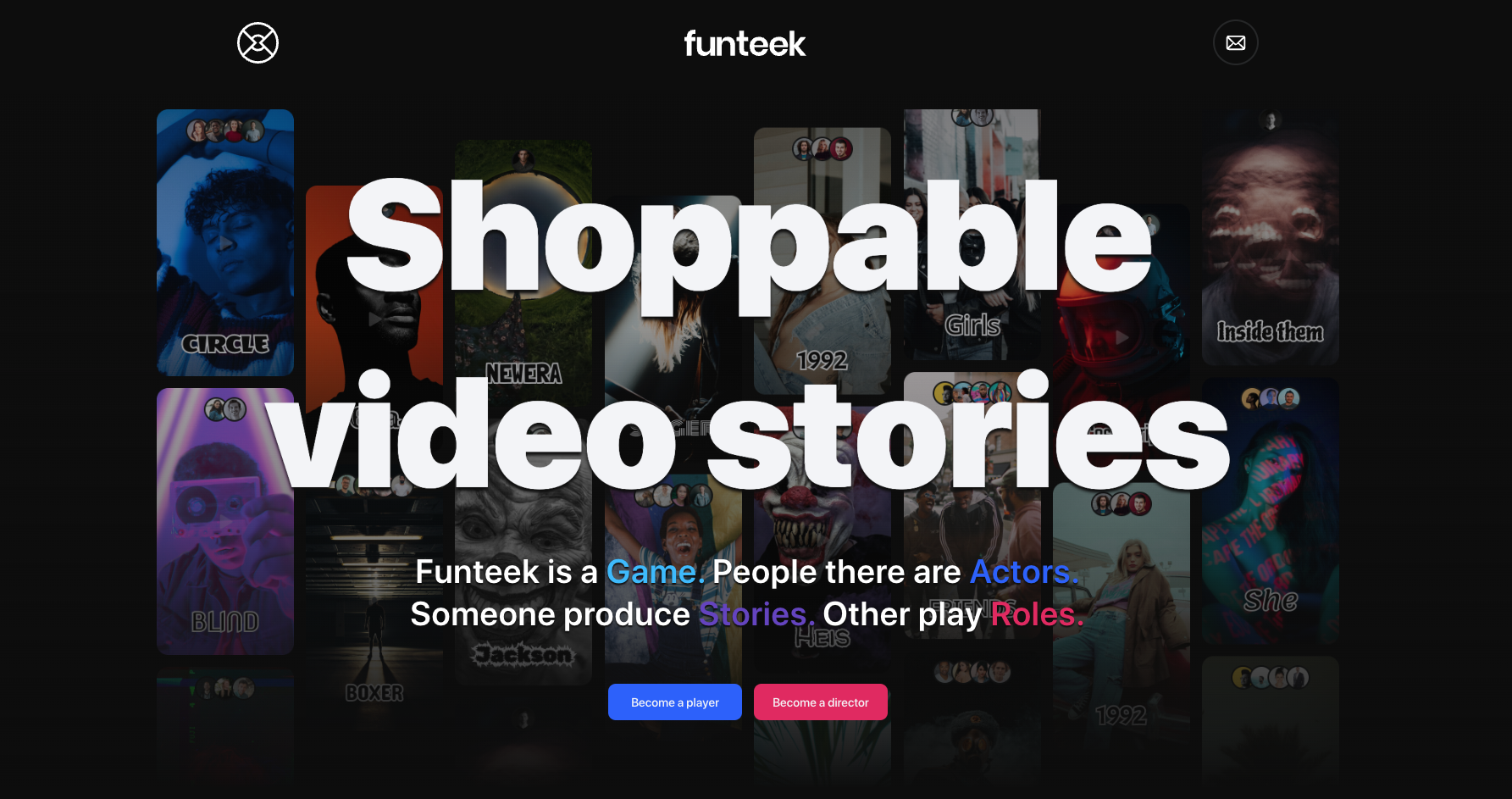This screenshot has height=799, width=1512.
Task: Click the avatar group on CIRCLE card
Action: [x=225, y=130]
